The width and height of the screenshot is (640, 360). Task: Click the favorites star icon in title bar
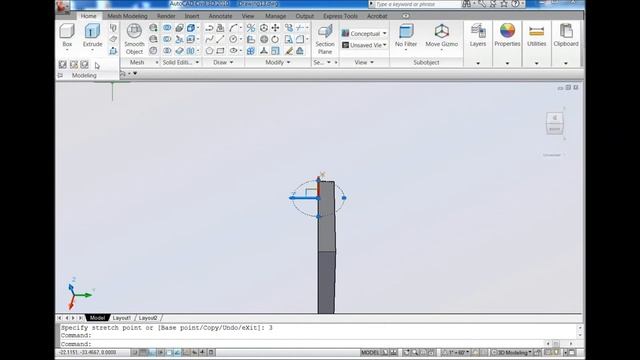click(x=504, y=4)
